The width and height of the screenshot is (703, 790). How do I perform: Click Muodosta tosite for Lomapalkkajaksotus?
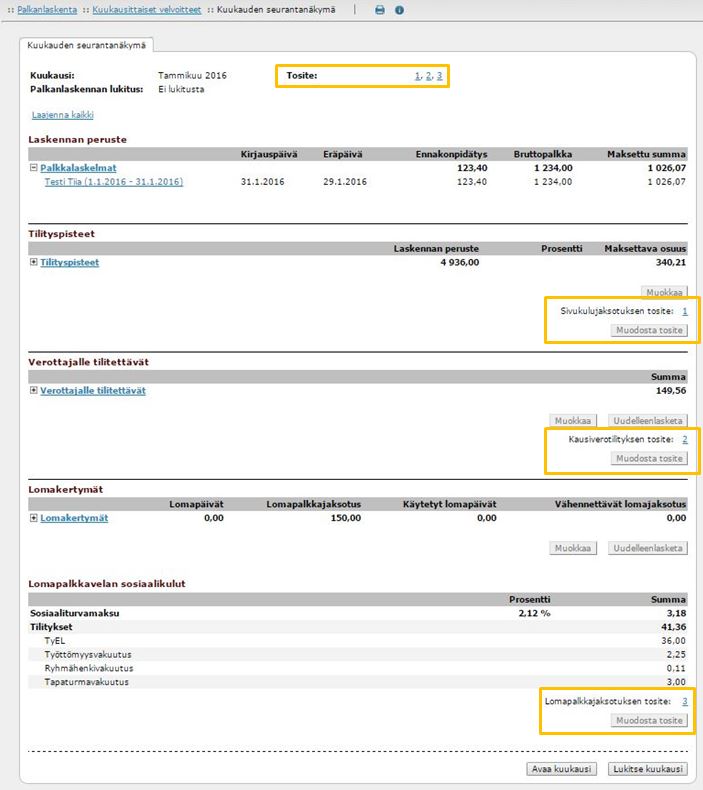pyautogui.click(x=649, y=720)
